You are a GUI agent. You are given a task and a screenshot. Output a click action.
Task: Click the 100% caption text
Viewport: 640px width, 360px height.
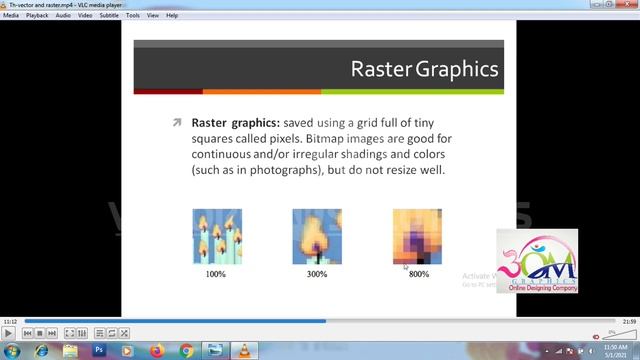click(216, 274)
